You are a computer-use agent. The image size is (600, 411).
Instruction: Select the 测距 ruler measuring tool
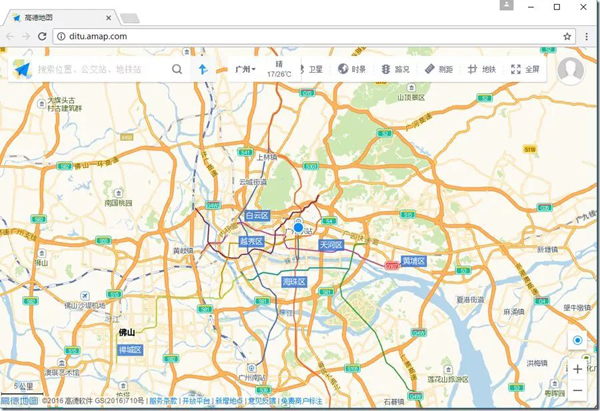coord(439,69)
